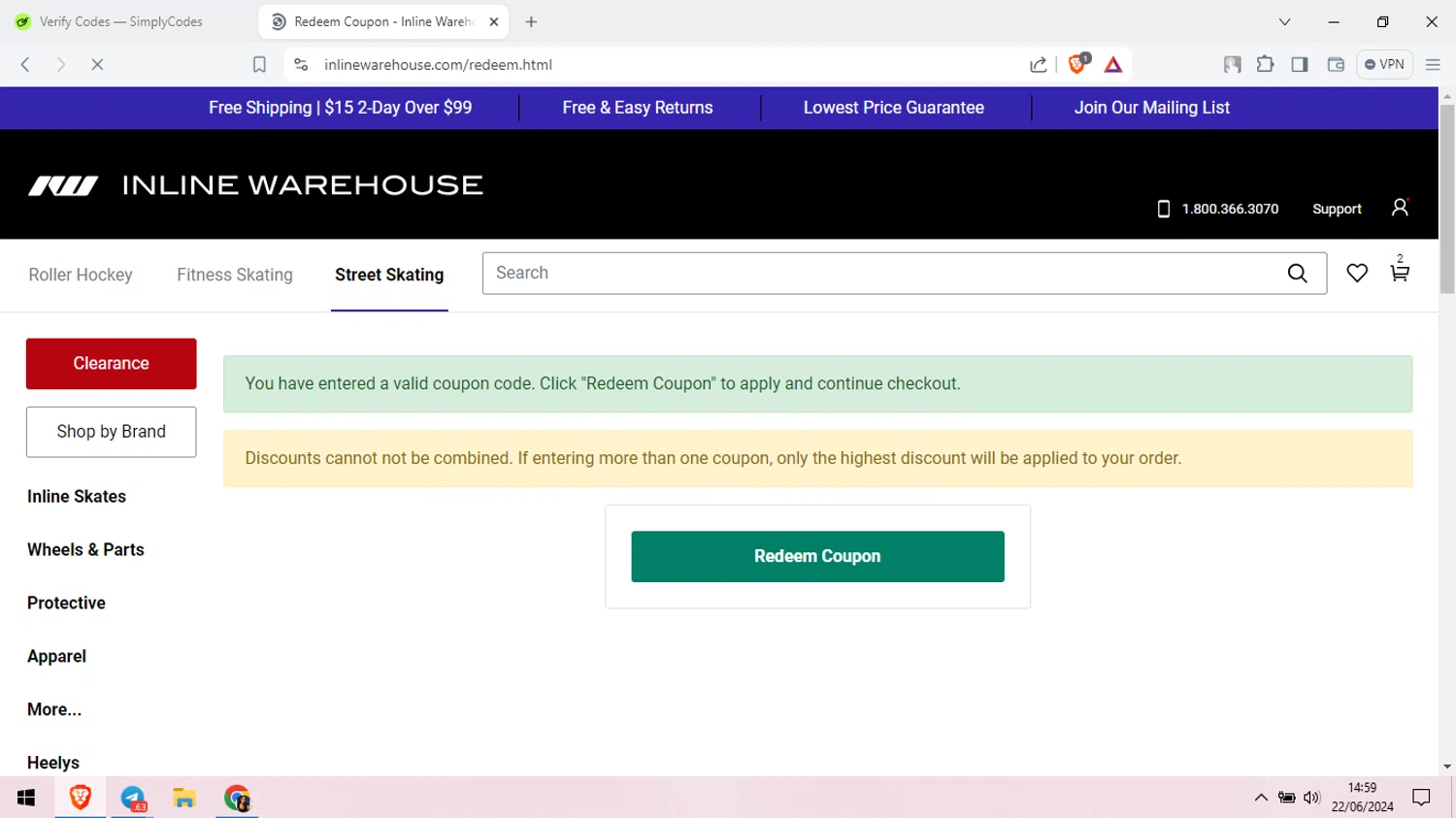Open Chrome from the taskbar

(237, 798)
